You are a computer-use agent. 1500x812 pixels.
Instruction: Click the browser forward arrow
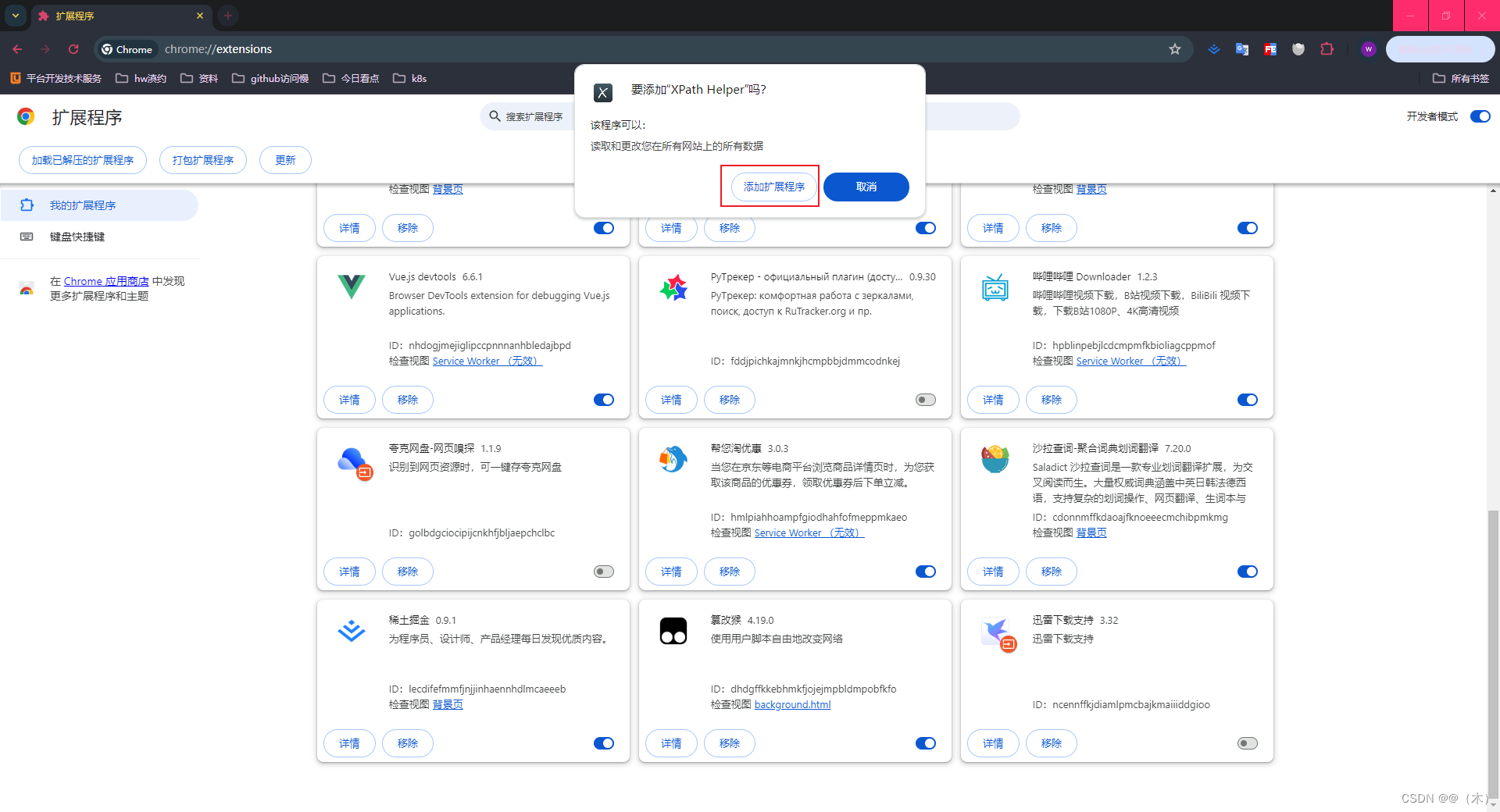45,49
